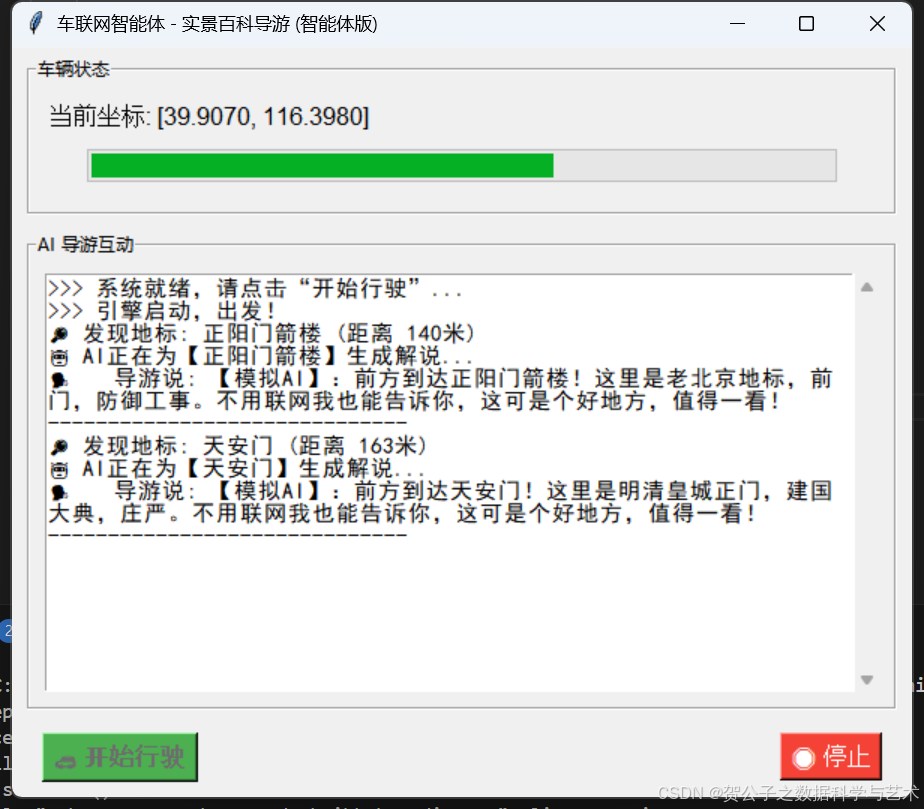Click the robot icon on the 天安门 AI line

(x=57, y=469)
